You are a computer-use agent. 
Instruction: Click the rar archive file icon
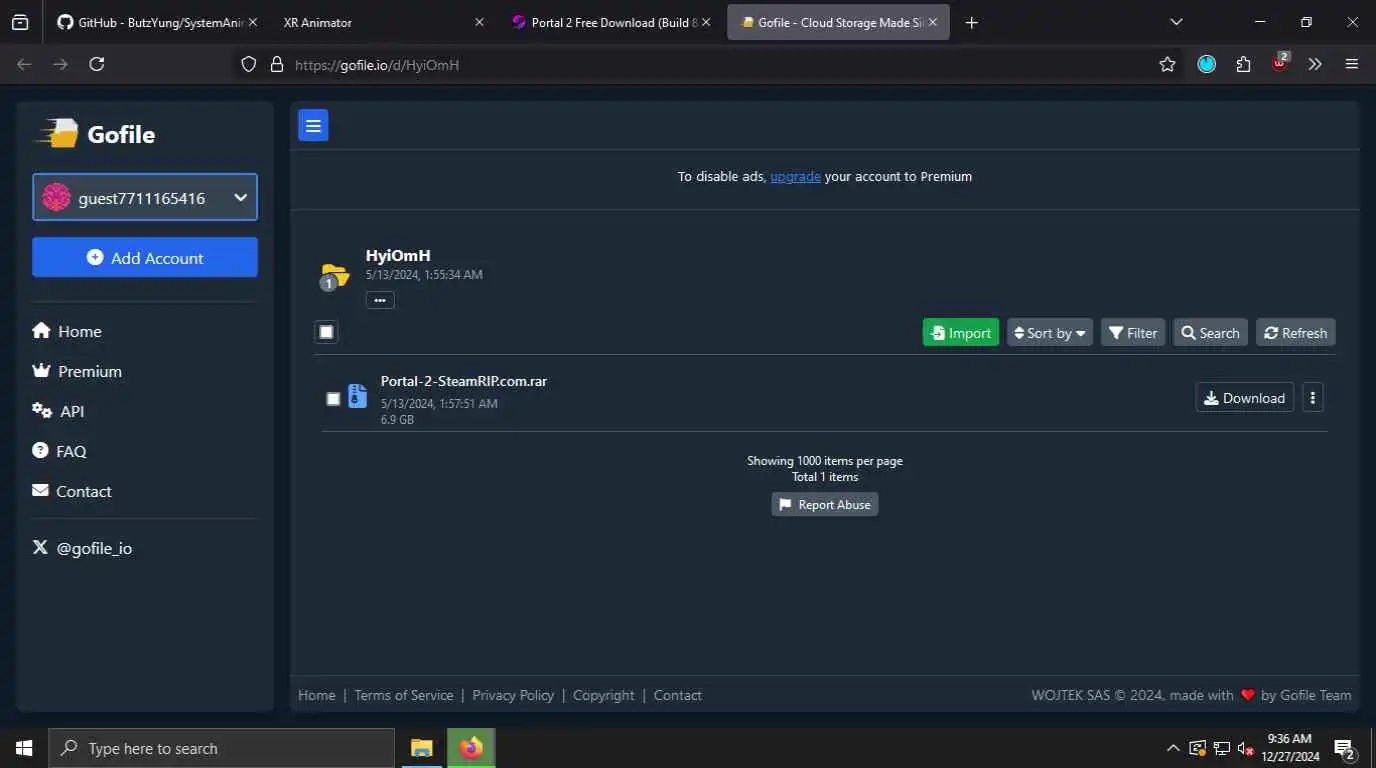click(357, 397)
